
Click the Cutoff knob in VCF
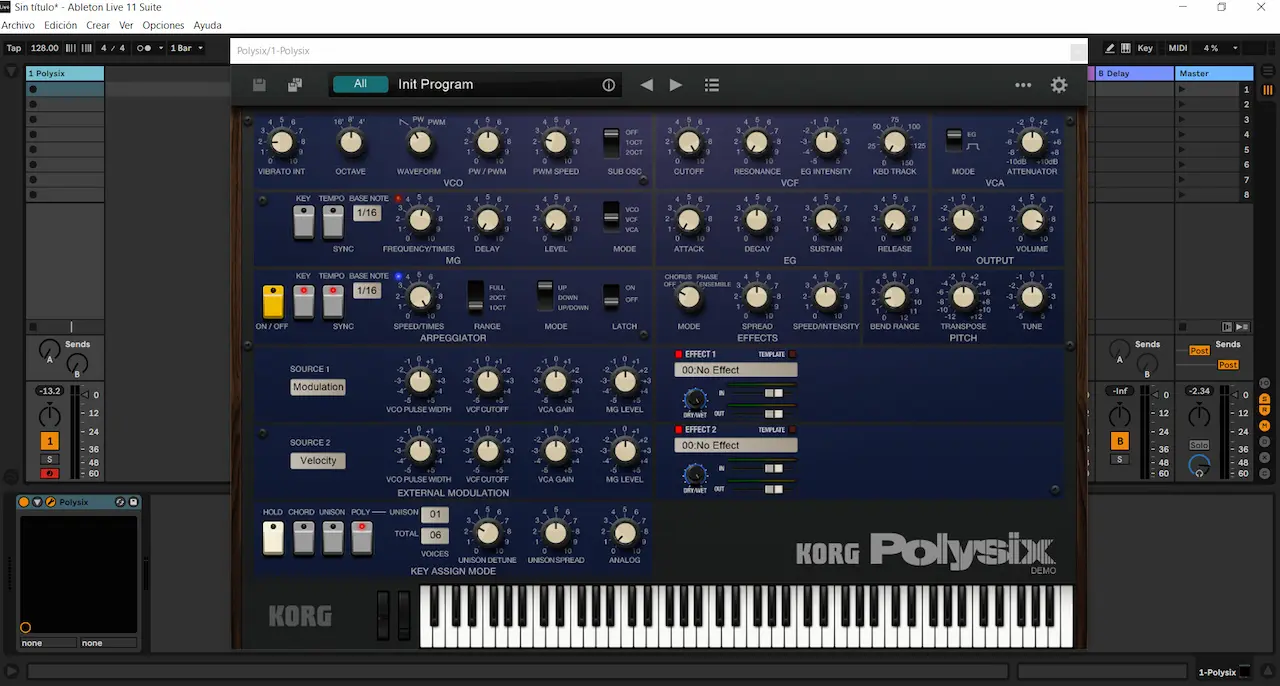[689, 143]
